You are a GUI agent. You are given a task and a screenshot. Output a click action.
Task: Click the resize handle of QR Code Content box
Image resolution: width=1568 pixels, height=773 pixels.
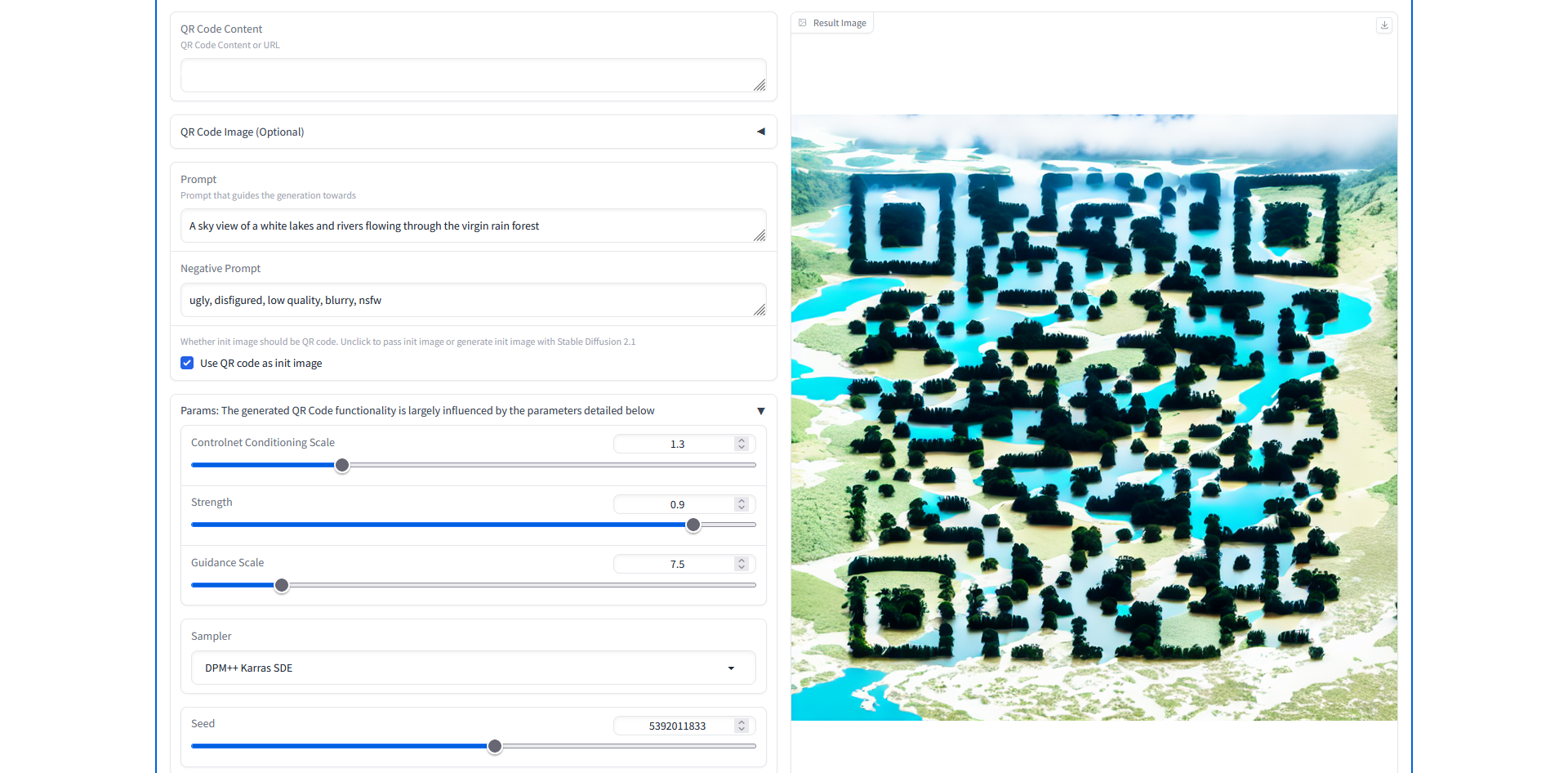(x=759, y=85)
